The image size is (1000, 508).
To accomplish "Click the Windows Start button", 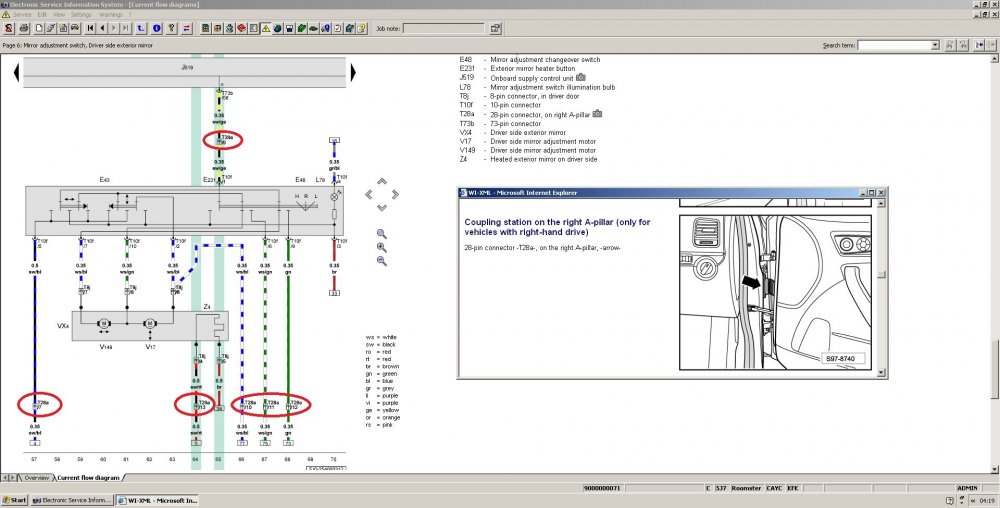I will [x=15, y=500].
